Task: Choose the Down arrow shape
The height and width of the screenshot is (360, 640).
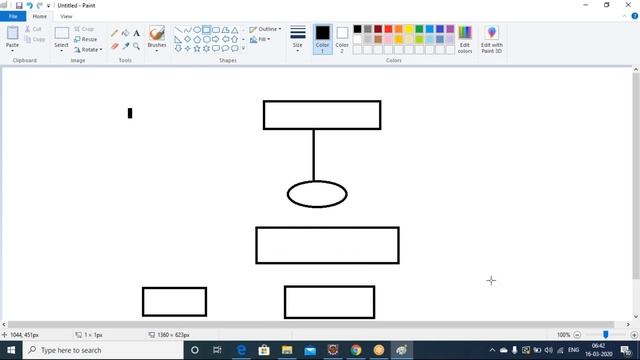Action: click(x=178, y=49)
